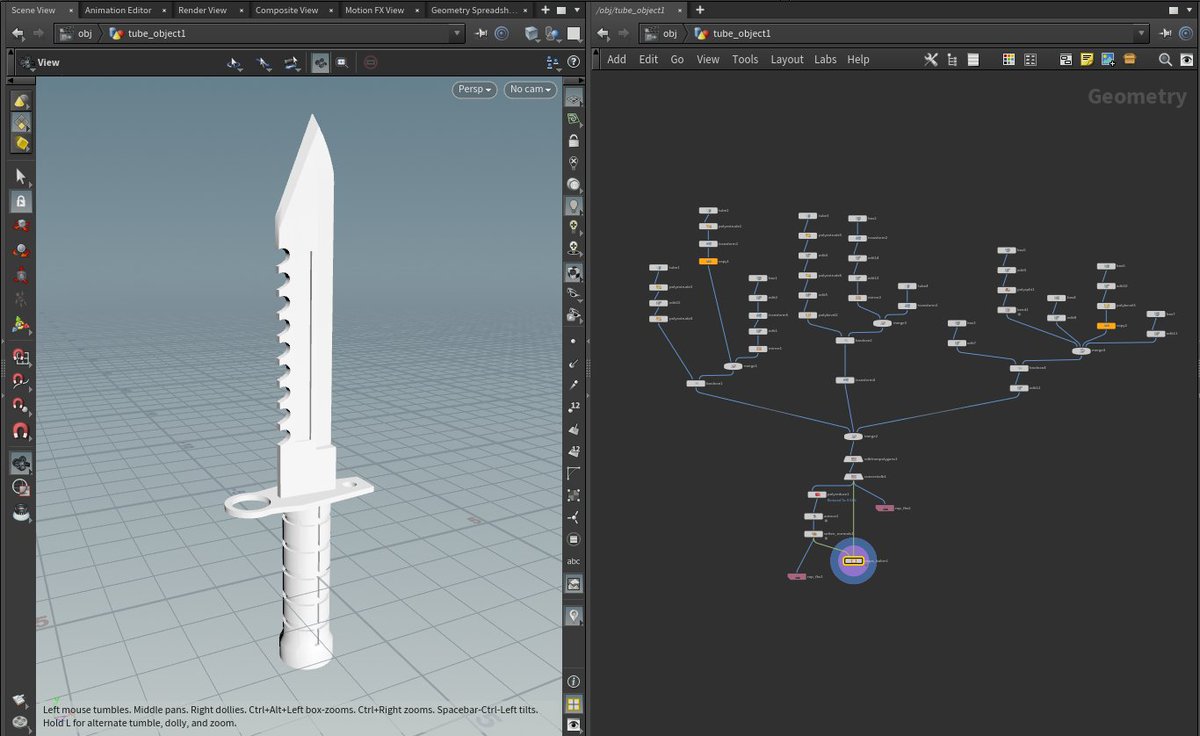1200x736 pixels.
Task: Open the No cam camera dropdown
Action: [x=531, y=89]
